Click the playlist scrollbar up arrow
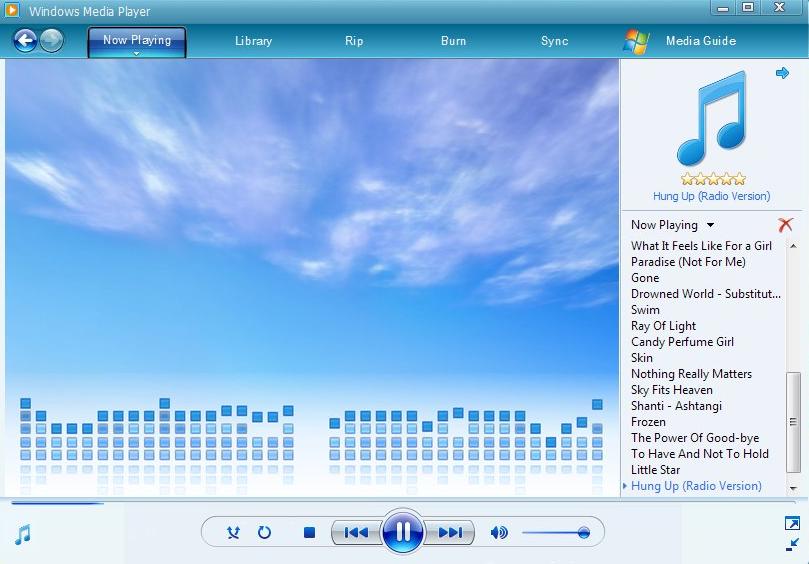This screenshot has height=564, width=809. [794, 246]
